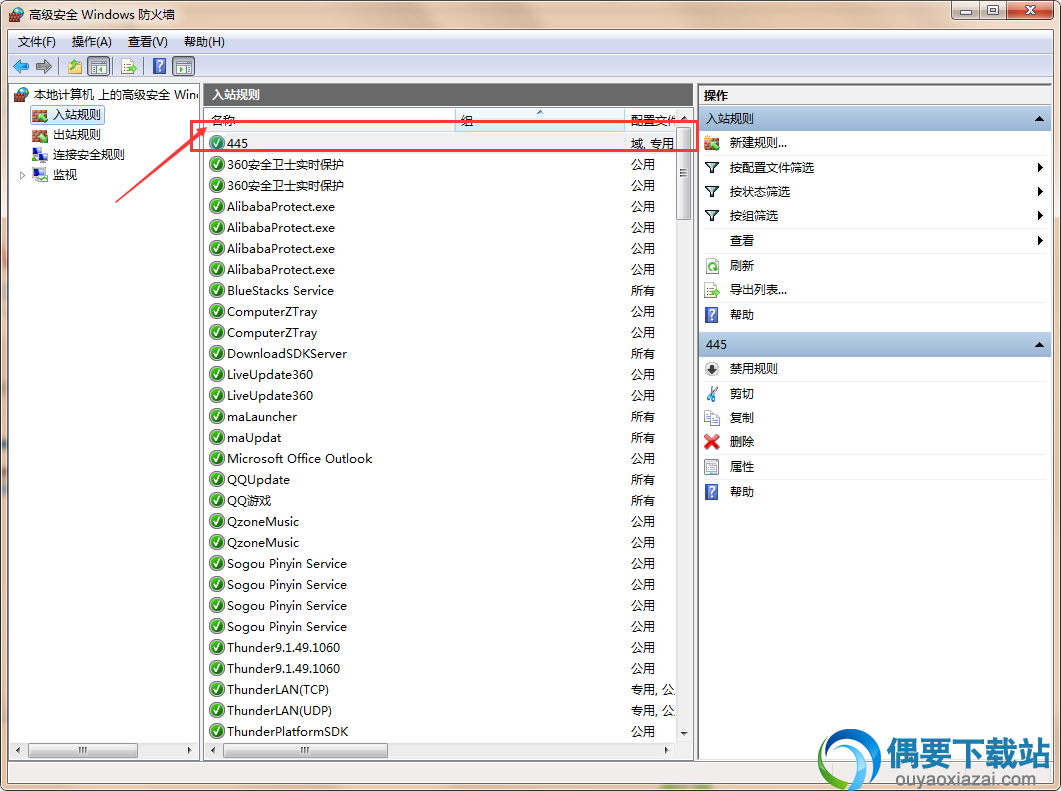
Task: Click 刷新 in the actions pane
Action: (x=742, y=266)
